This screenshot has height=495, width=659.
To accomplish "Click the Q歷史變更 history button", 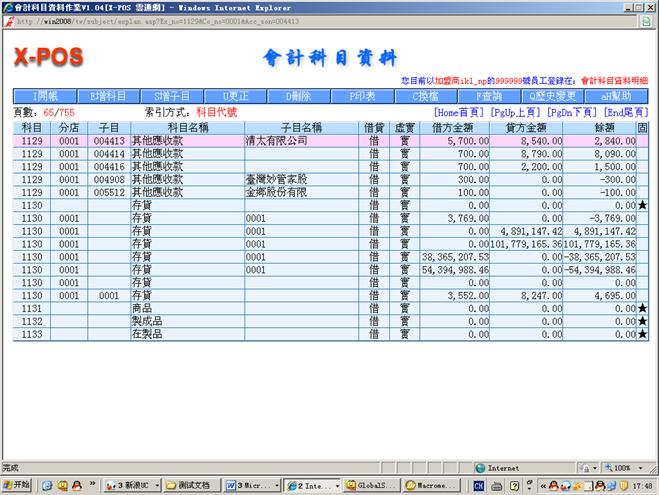I will 553,96.
